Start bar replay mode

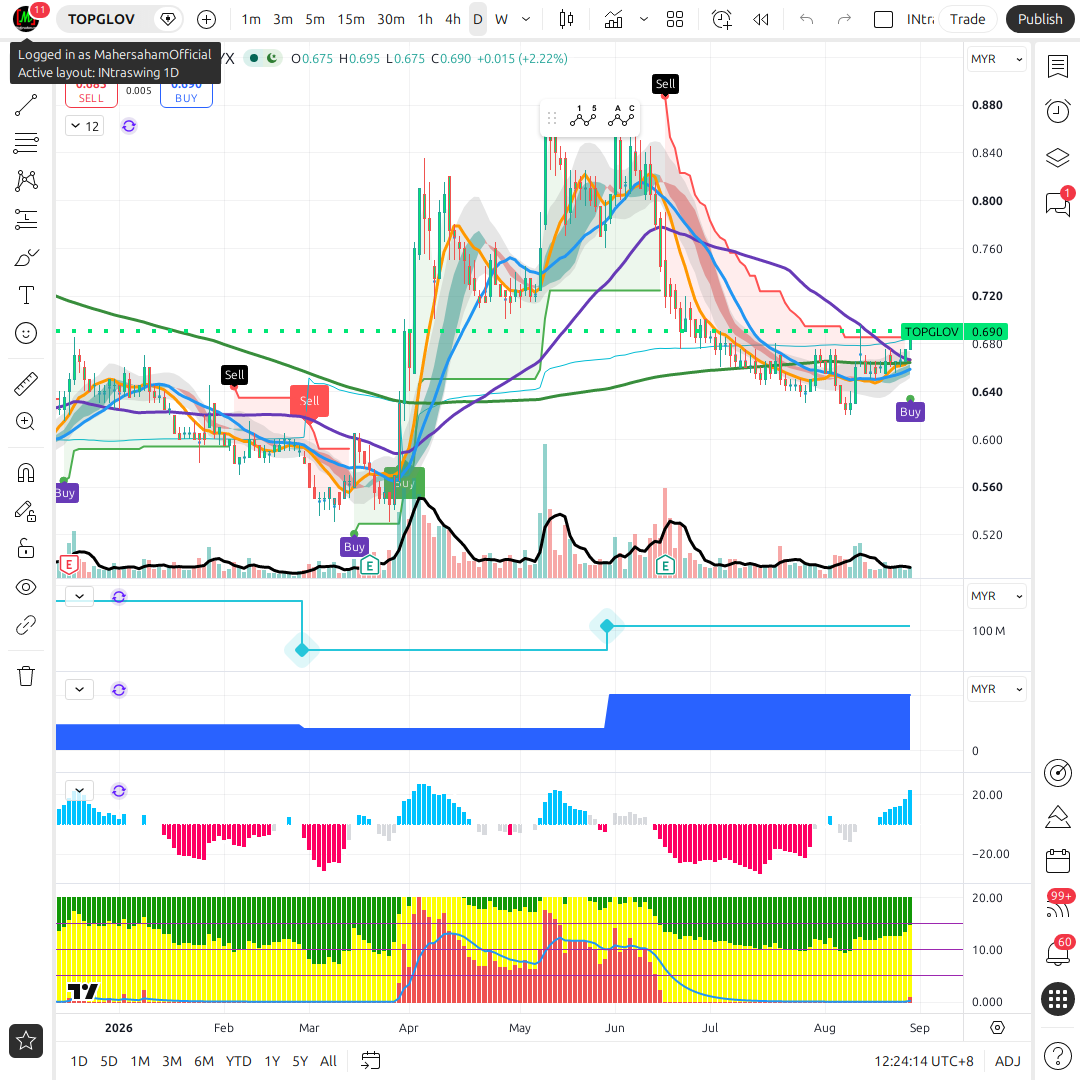tap(760, 19)
